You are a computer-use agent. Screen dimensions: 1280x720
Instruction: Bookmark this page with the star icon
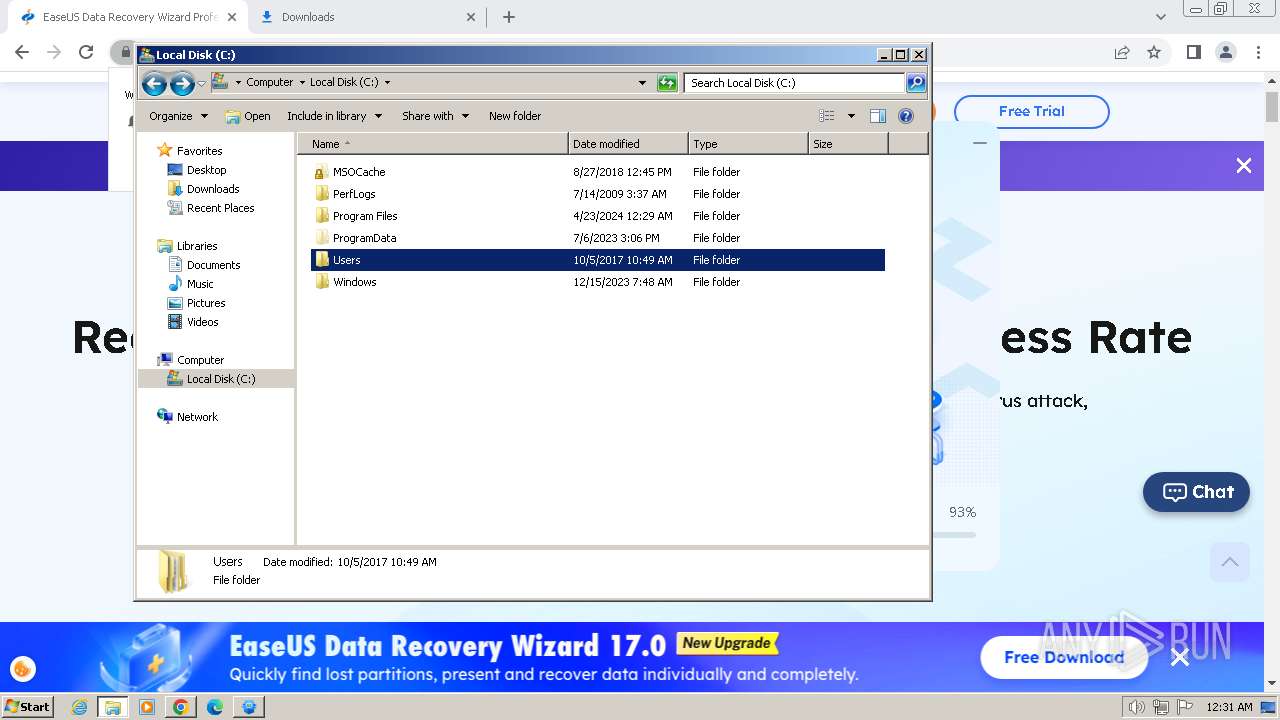1154,52
